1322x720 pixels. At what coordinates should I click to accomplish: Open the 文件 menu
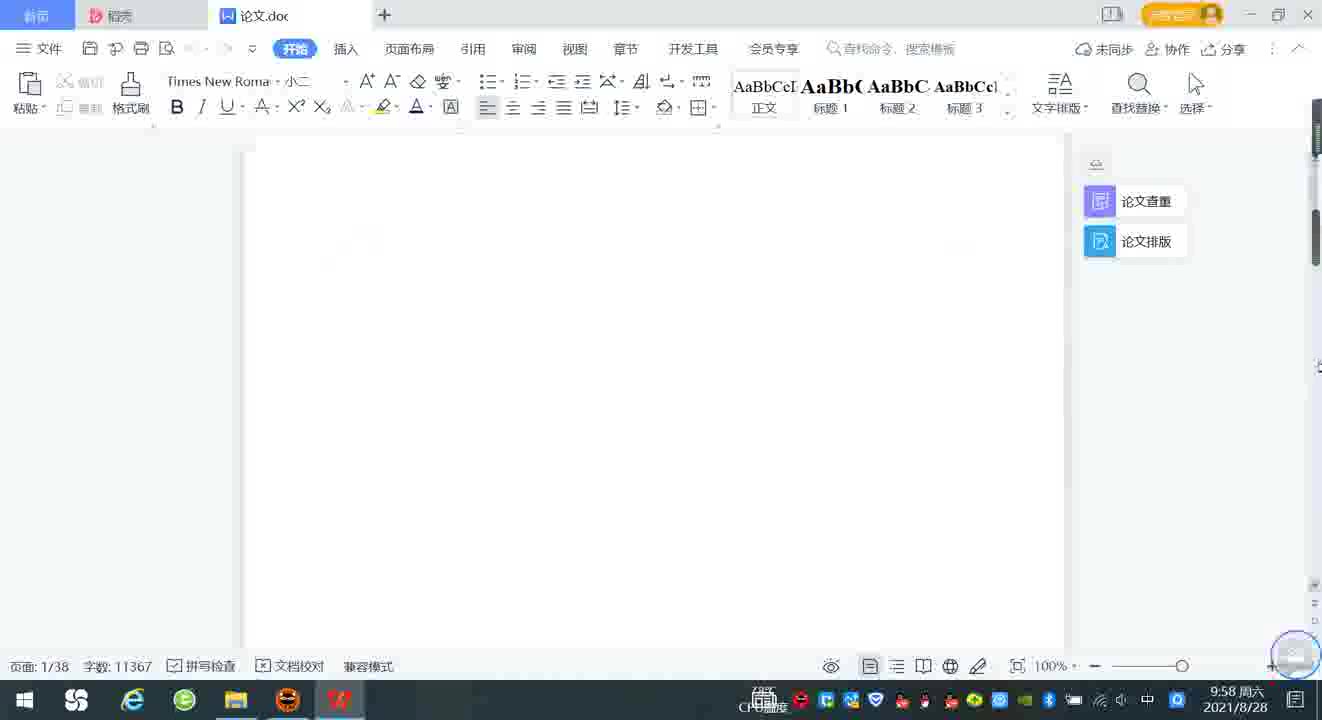(x=39, y=48)
